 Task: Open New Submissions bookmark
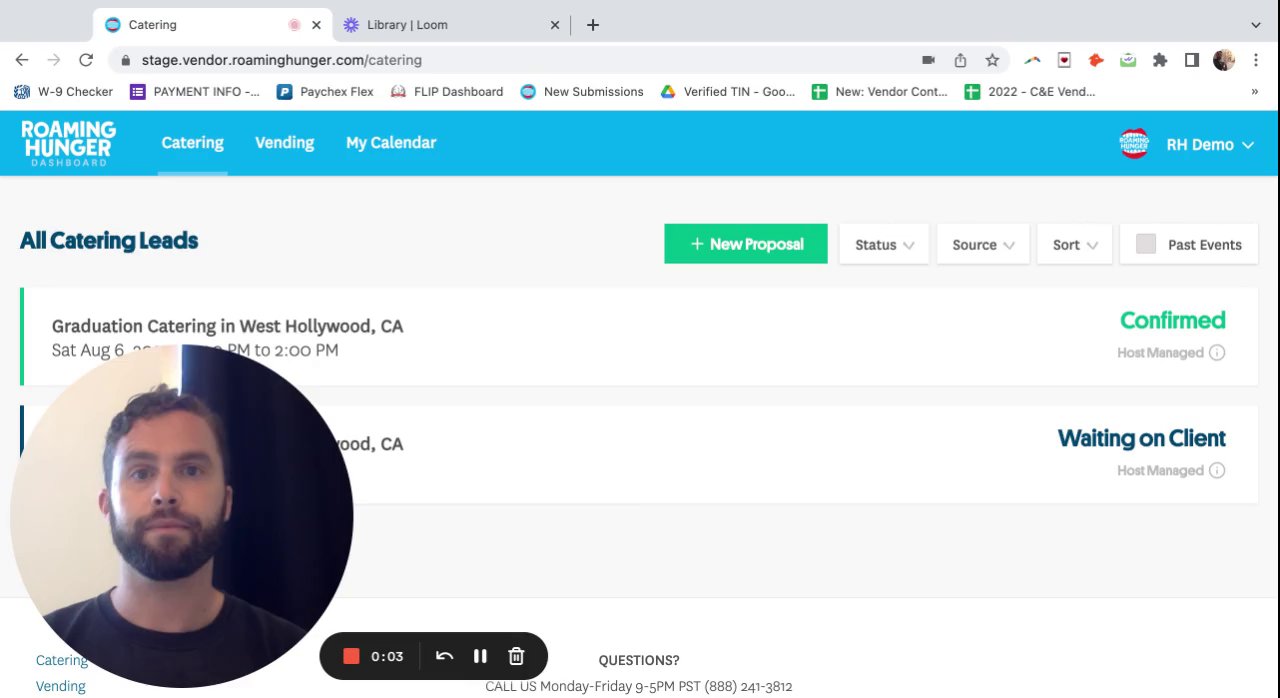pyautogui.click(x=582, y=91)
